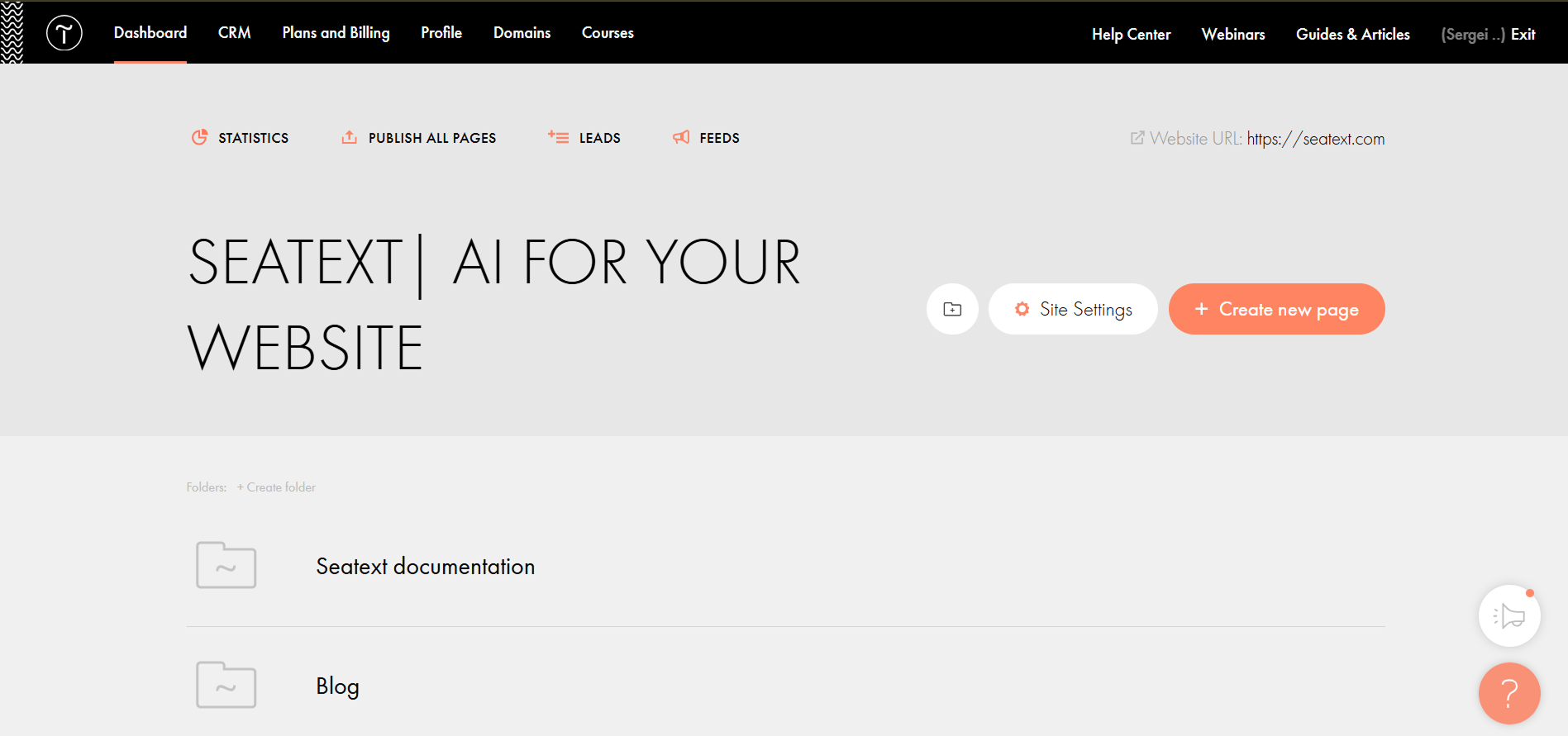
Task: Open the STATISTICS section
Action: (254, 138)
